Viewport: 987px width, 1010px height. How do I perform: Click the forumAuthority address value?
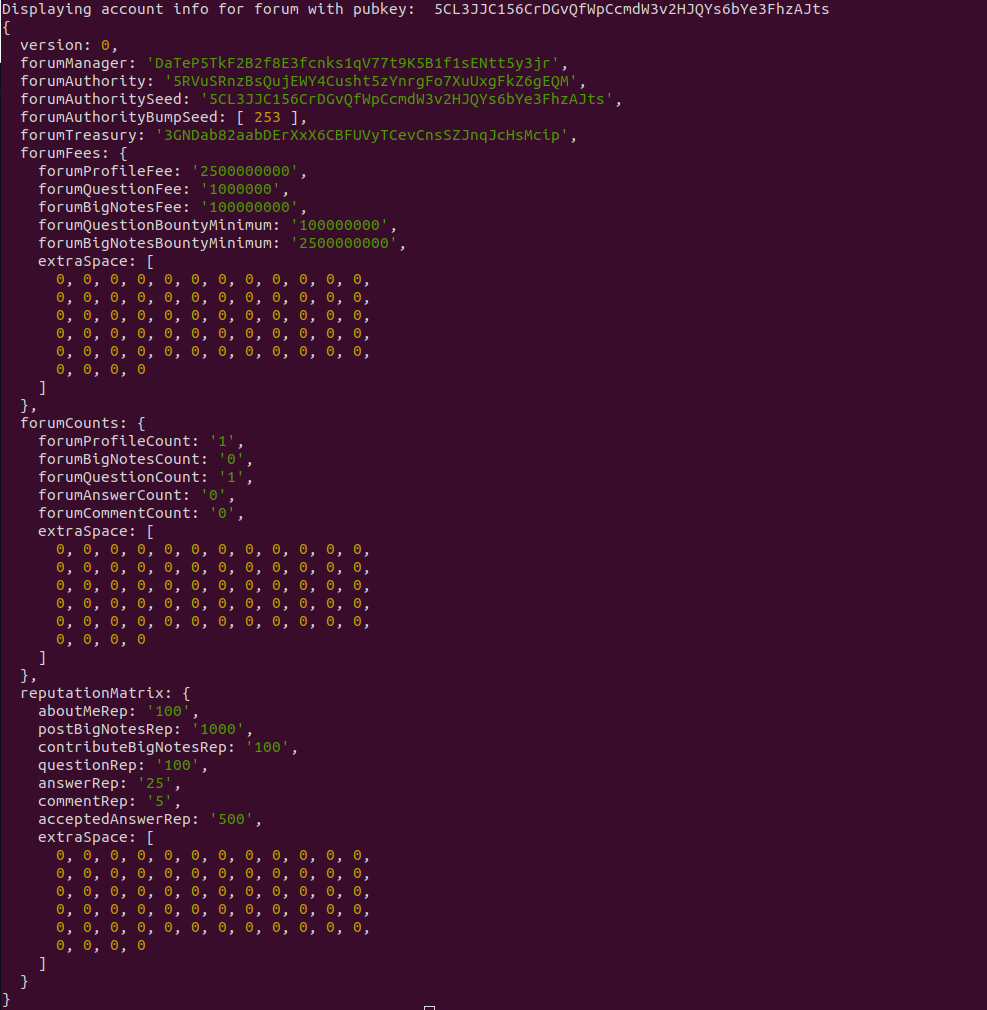pyautogui.click(x=366, y=81)
